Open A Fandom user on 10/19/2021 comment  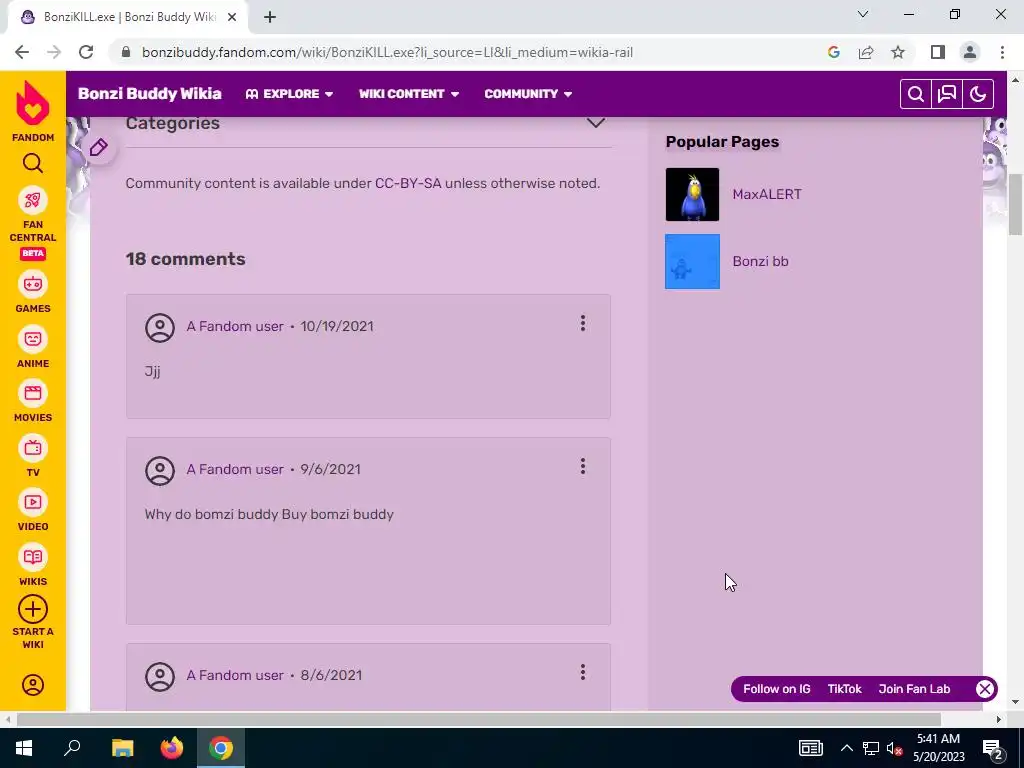234,327
